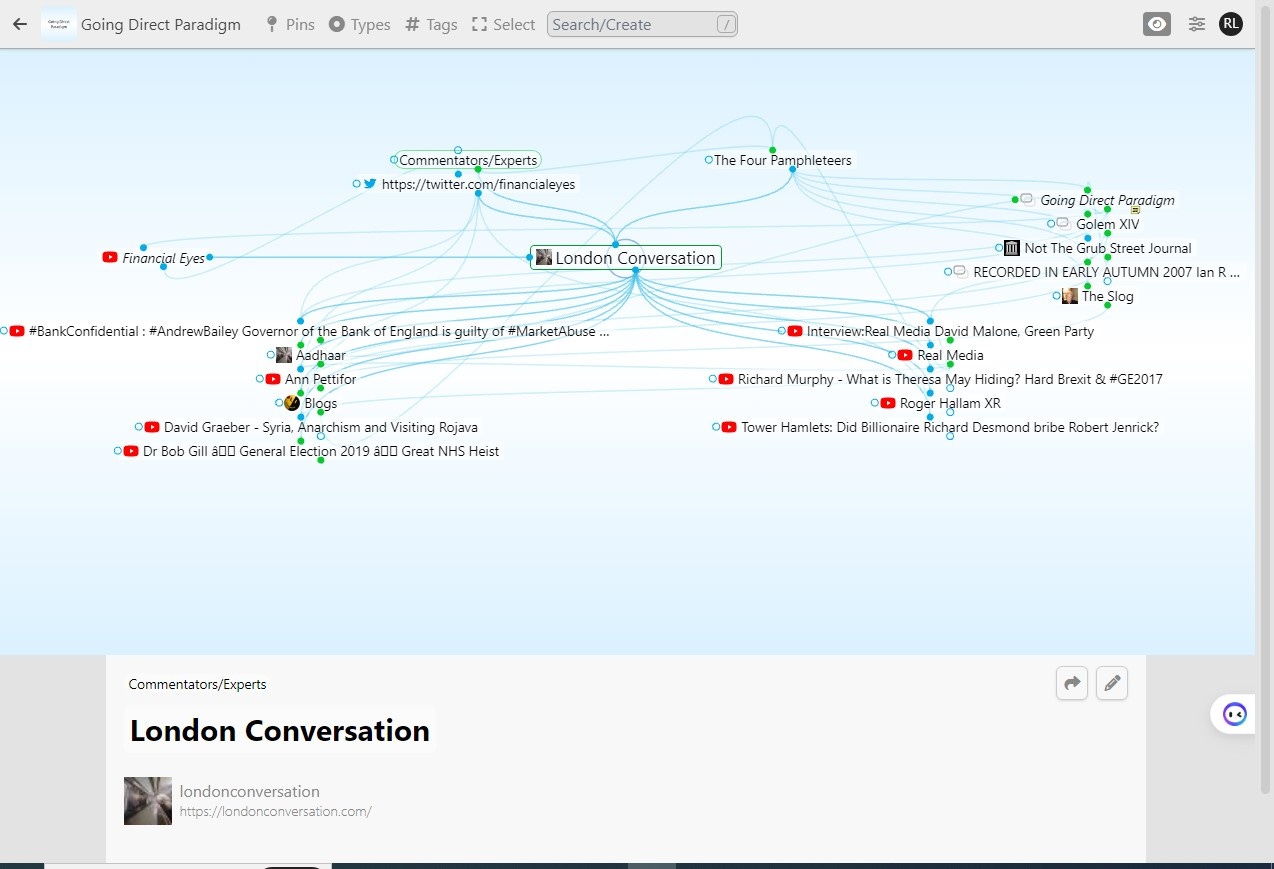Click the Search/Create input field

(642, 24)
